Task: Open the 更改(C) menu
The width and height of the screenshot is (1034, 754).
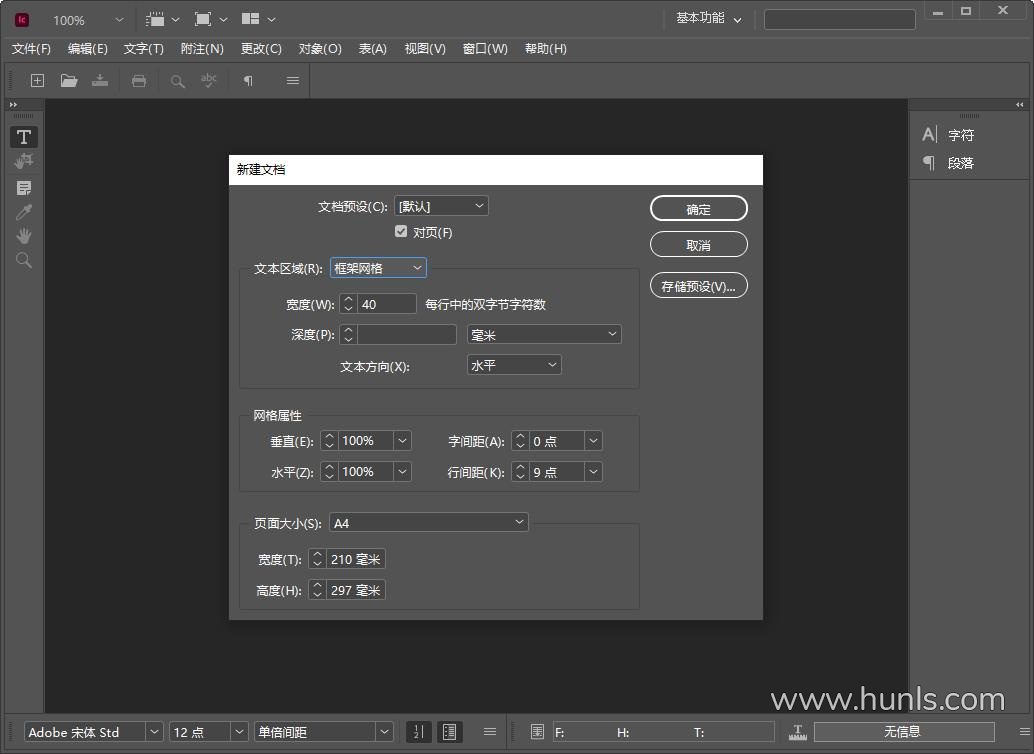Action: pos(261,49)
